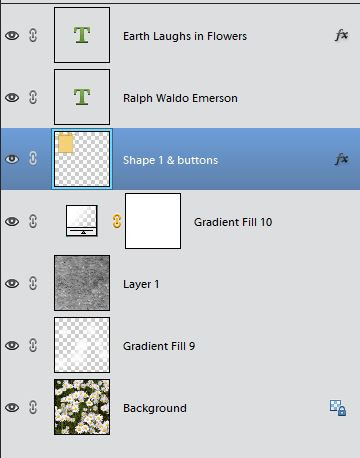This screenshot has width=360, height=458.
Task: Select the Layer 1 gray texture thumbnail
Action: 82,283
